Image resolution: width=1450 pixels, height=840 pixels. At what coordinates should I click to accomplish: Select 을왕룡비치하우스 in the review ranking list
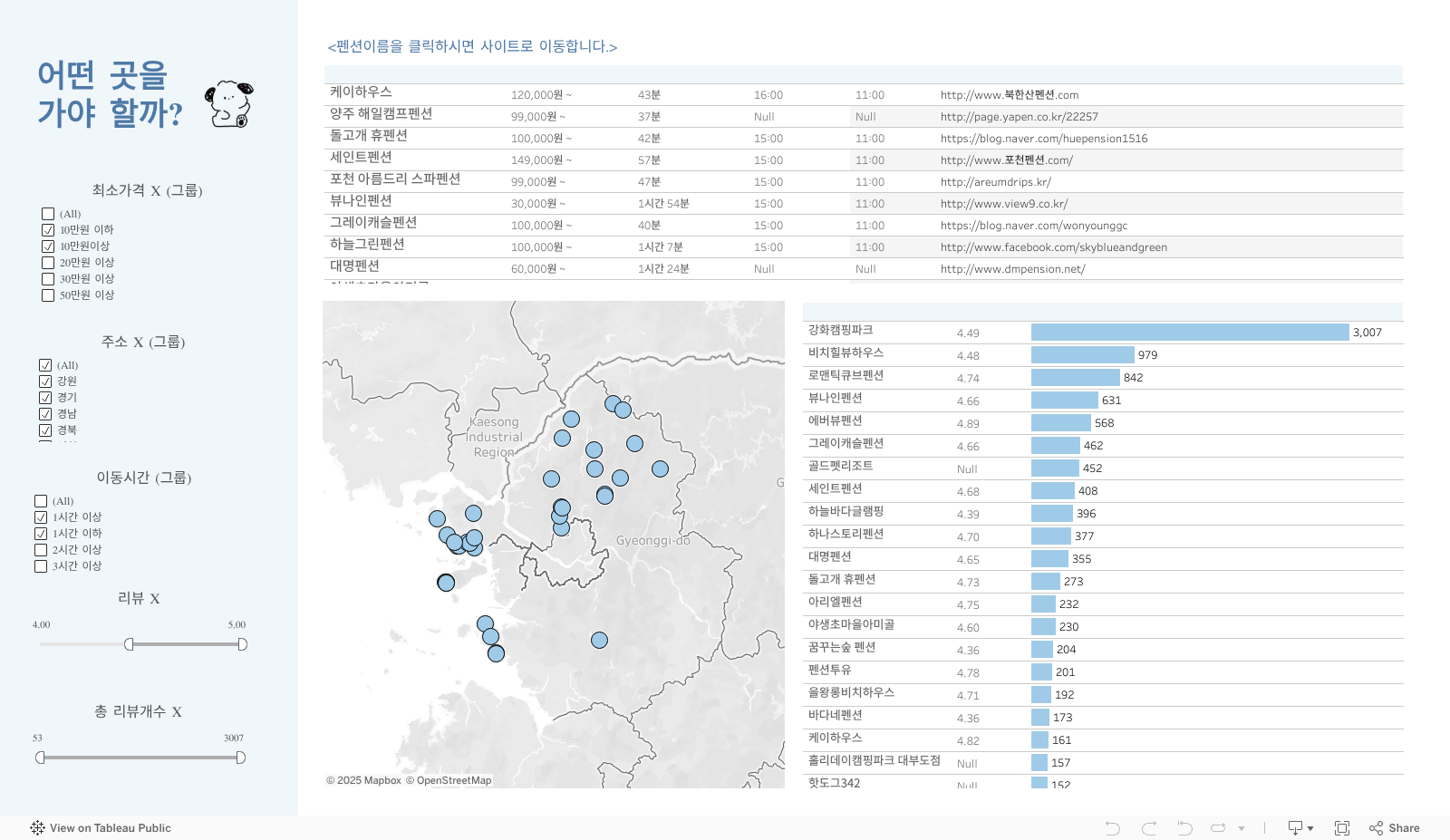[x=852, y=692]
